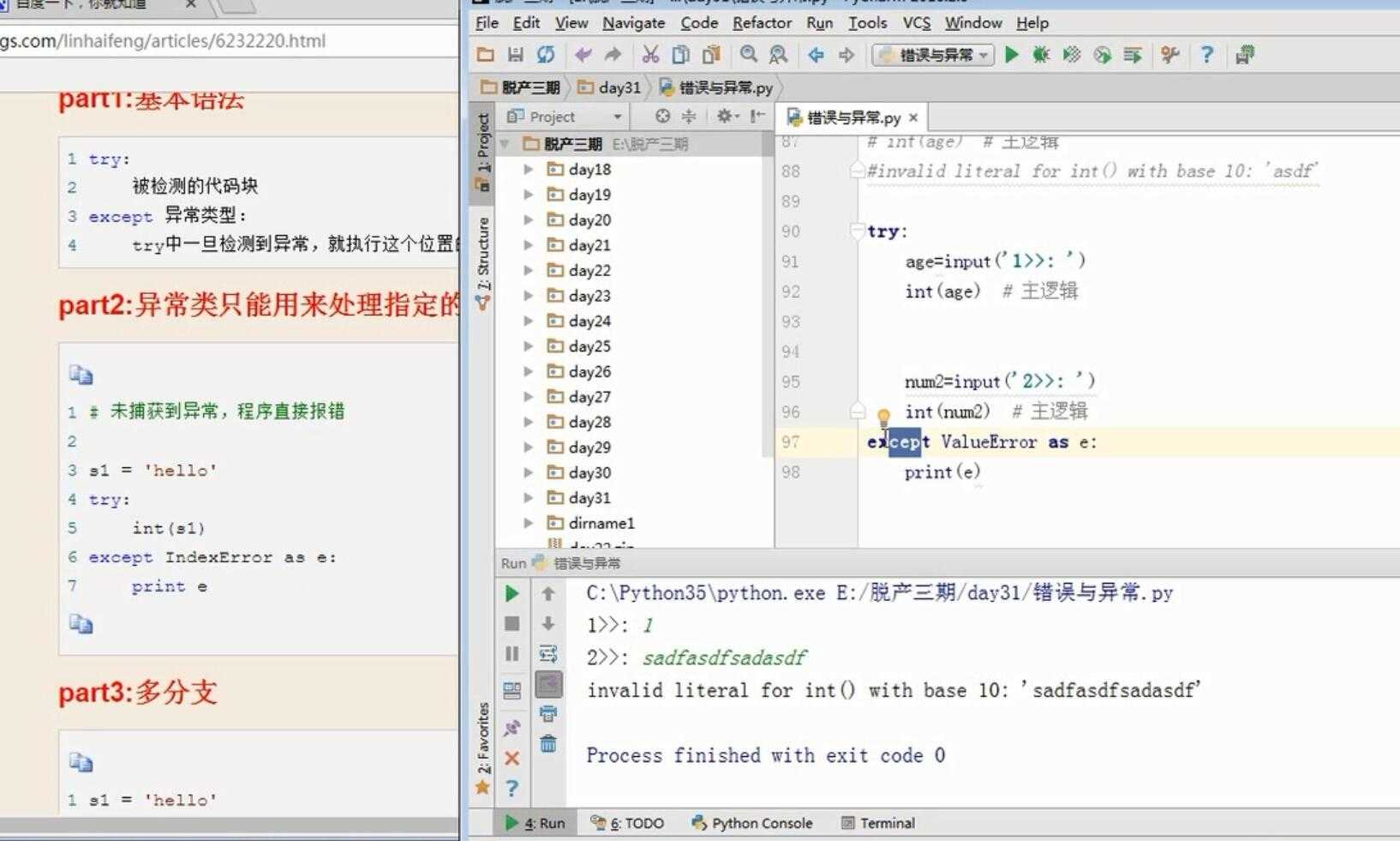Click the browser address bar URL
Viewport: 1400px width, 841px height.
point(163,41)
